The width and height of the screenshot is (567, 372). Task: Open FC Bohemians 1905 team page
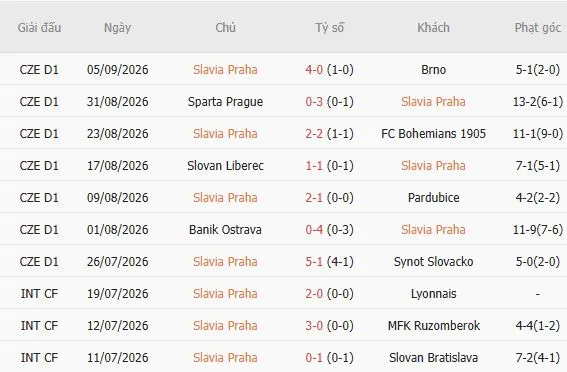click(x=433, y=133)
